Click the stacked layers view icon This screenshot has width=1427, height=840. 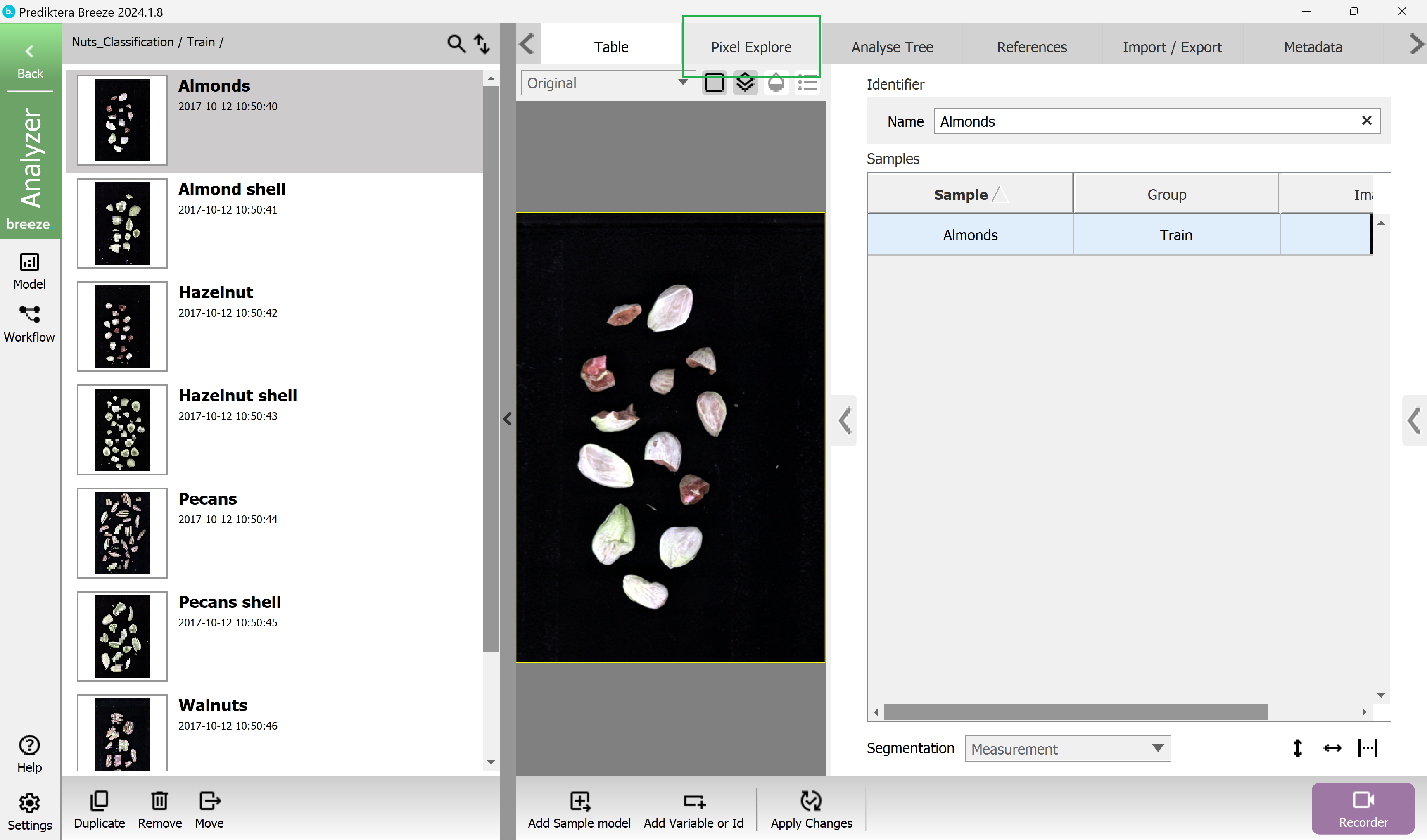pos(745,83)
